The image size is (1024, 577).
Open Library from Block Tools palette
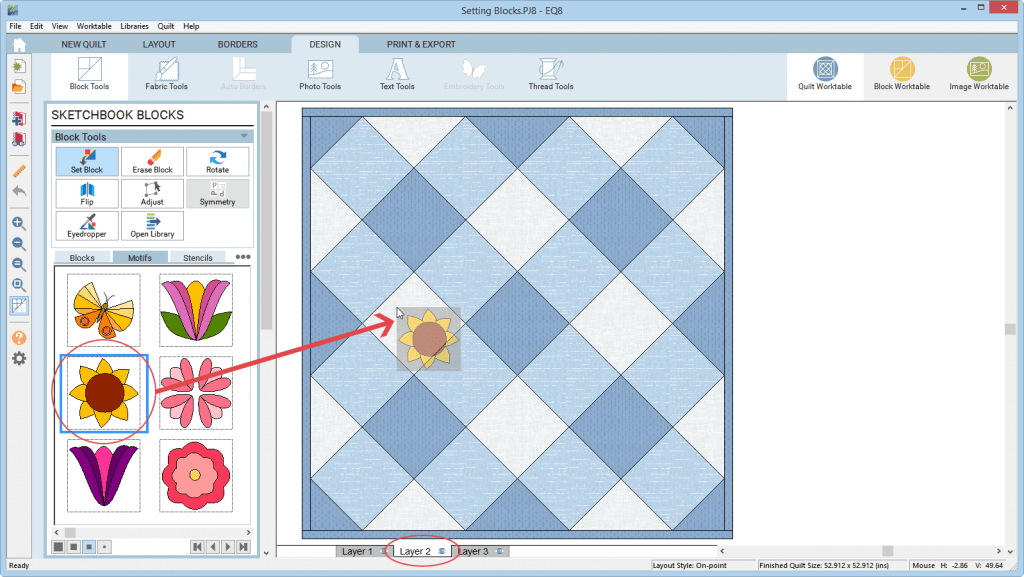pyautogui.click(x=152, y=225)
